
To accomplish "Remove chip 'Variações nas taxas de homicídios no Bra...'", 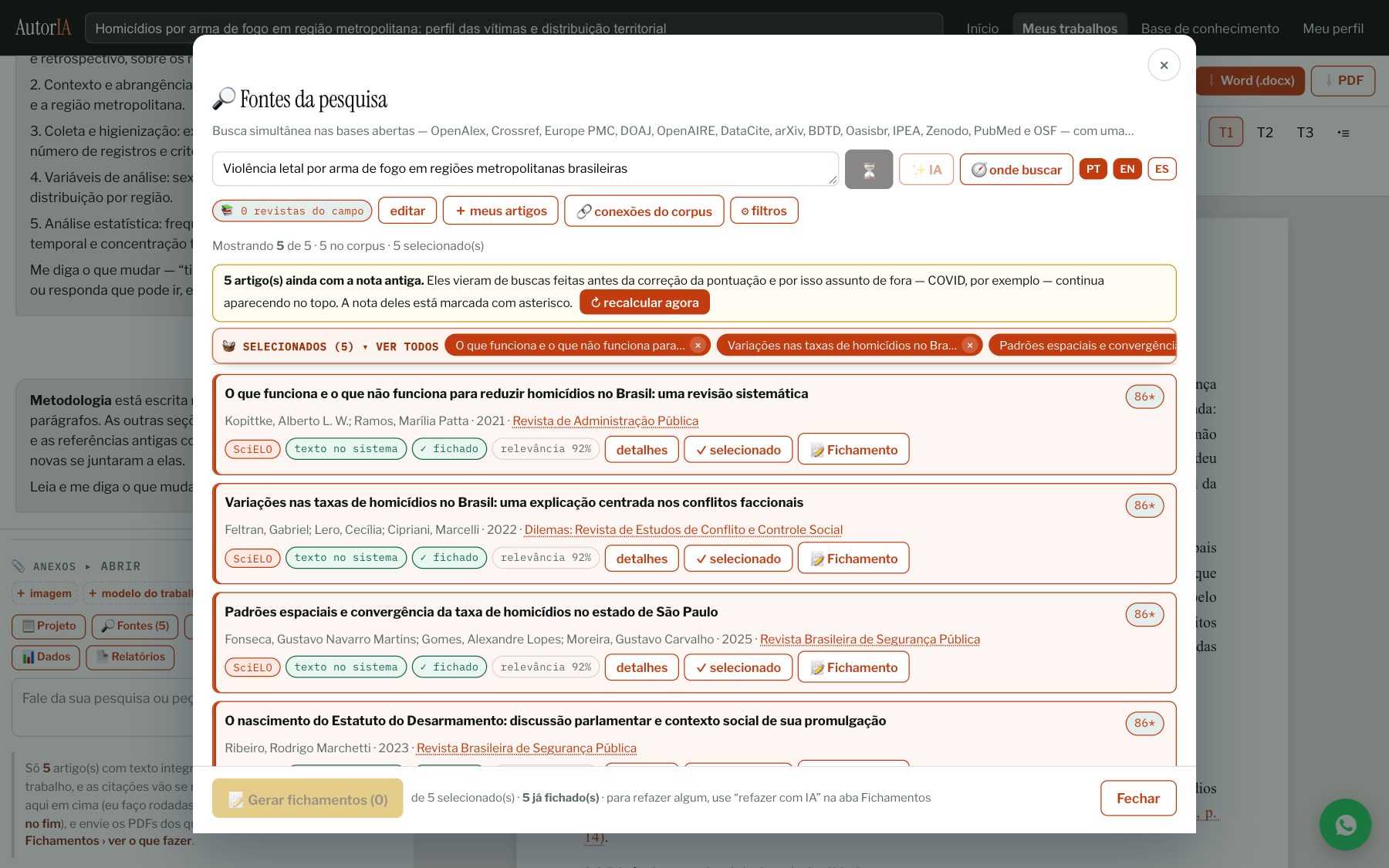I will [x=970, y=345].
